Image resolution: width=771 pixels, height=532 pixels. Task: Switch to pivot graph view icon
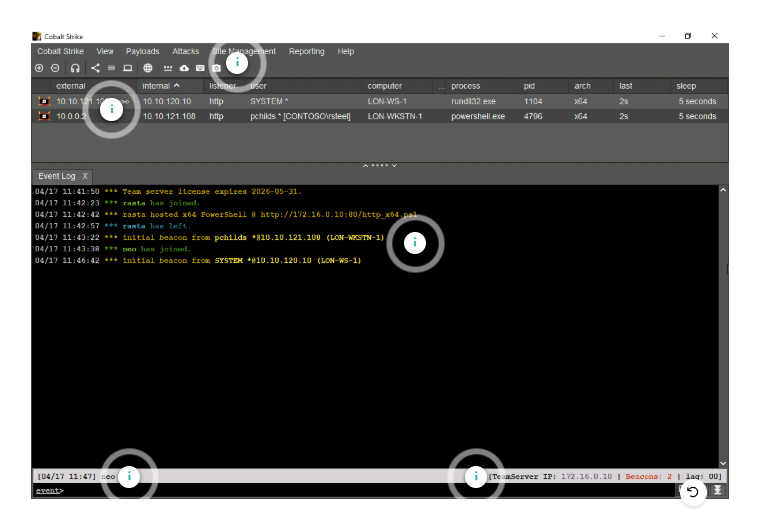click(x=95, y=68)
